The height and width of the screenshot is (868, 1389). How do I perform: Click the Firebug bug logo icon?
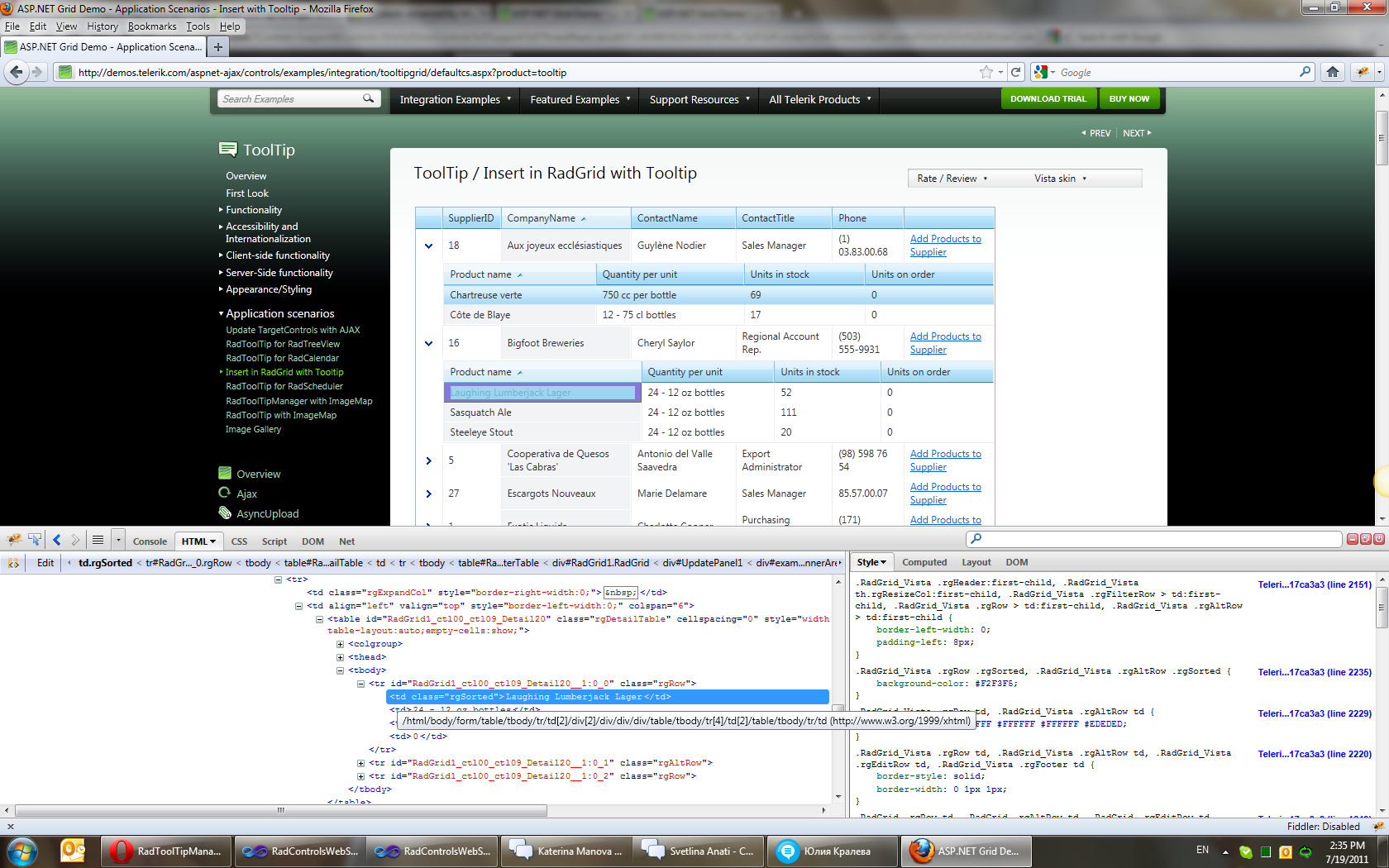14,541
